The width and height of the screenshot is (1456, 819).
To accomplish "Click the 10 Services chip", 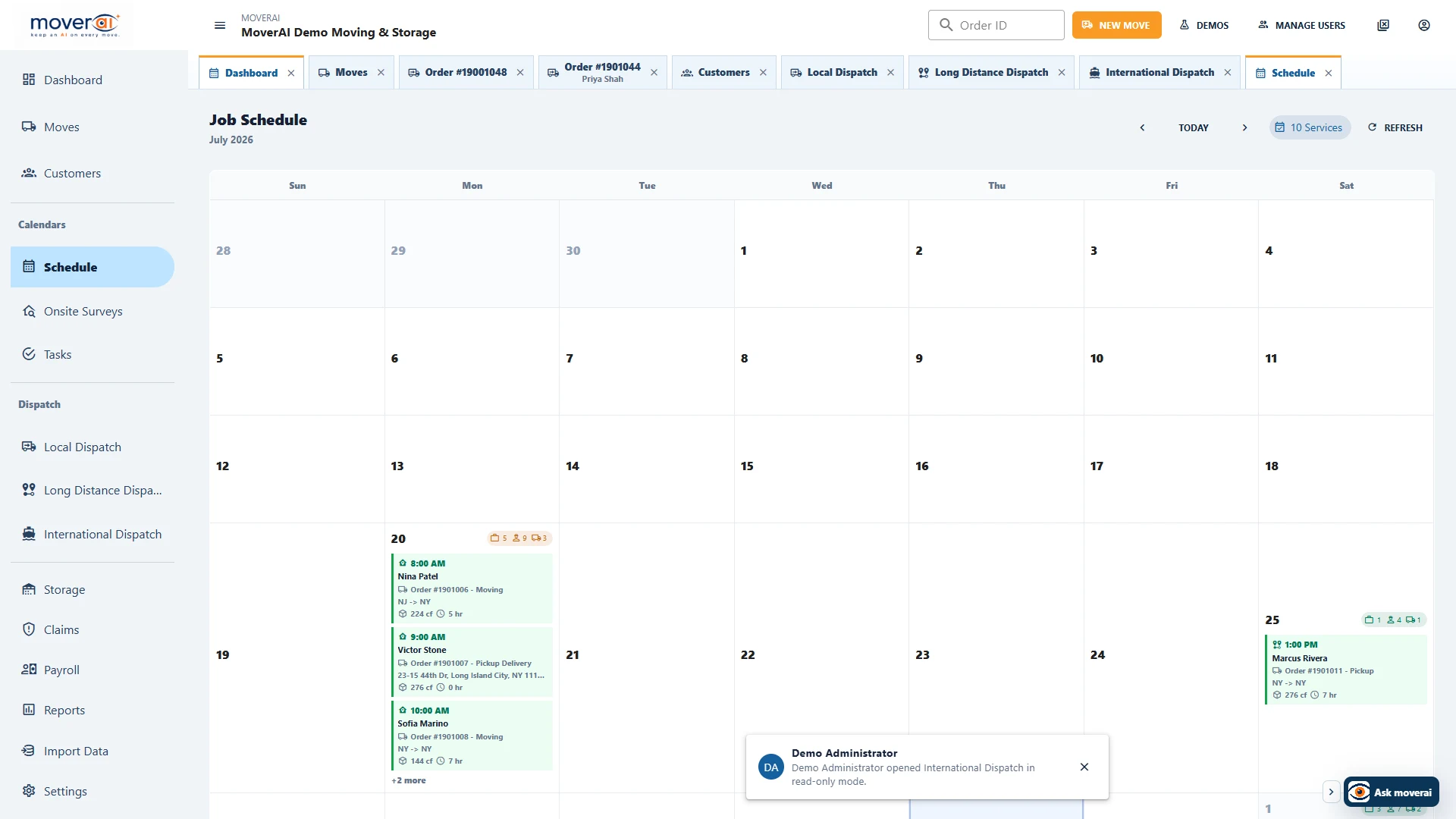I will point(1310,127).
